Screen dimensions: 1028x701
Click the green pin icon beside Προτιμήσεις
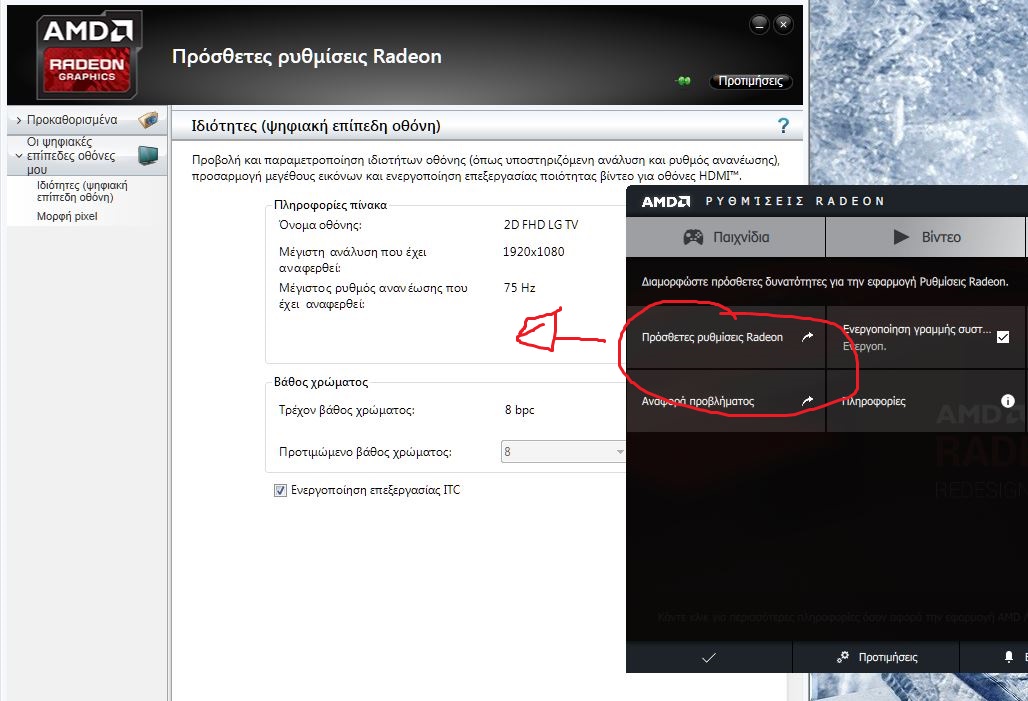click(x=684, y=81)
